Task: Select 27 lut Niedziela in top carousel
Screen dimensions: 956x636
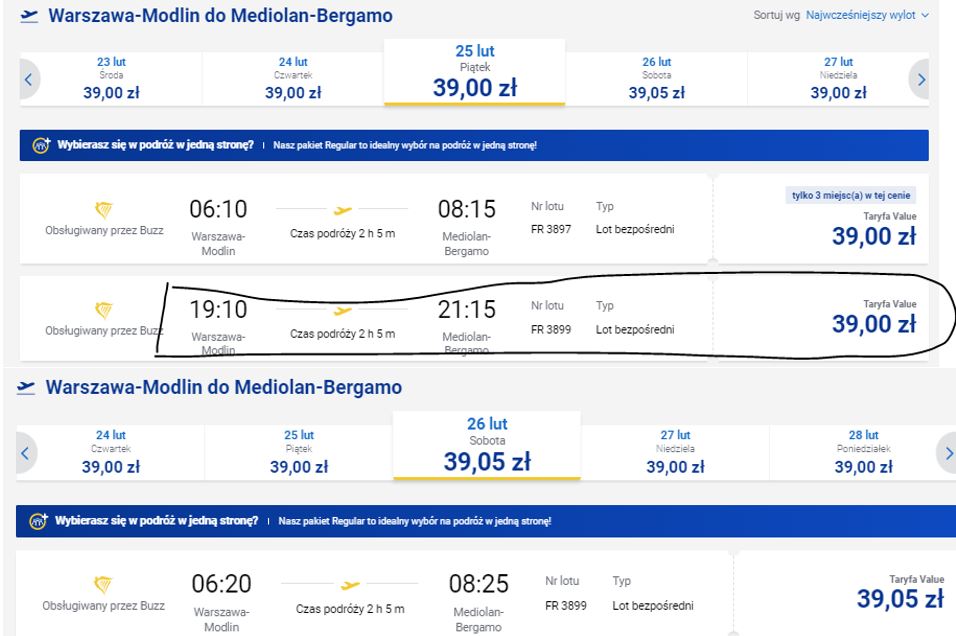Action: tap(838, 79)
